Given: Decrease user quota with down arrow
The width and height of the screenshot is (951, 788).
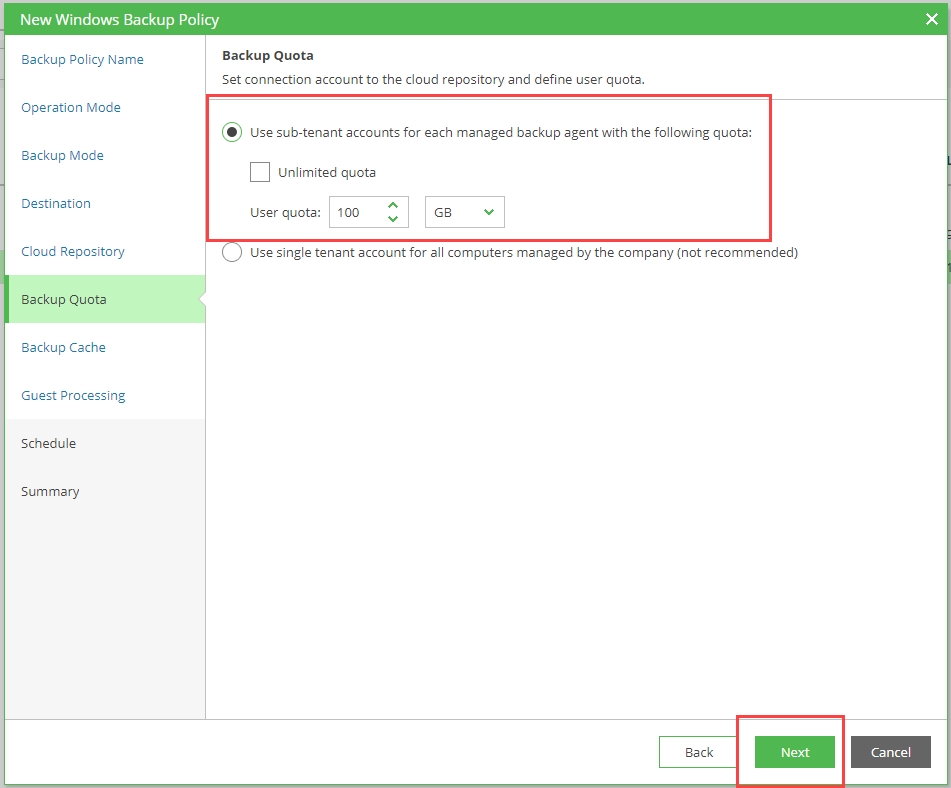Looking at the screenshot, I should [393, 219].
